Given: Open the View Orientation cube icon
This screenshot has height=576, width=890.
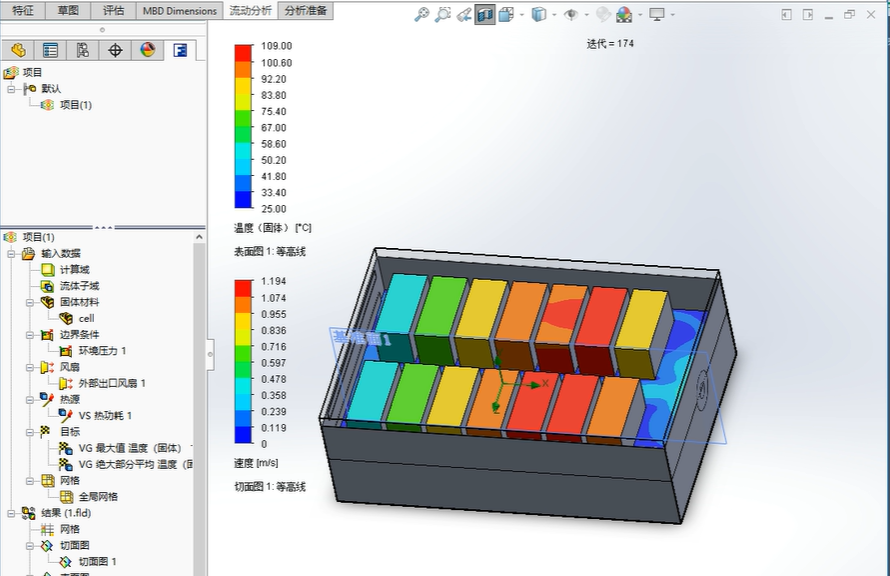Looking at the screenshot, I should [x=506, y=15].
